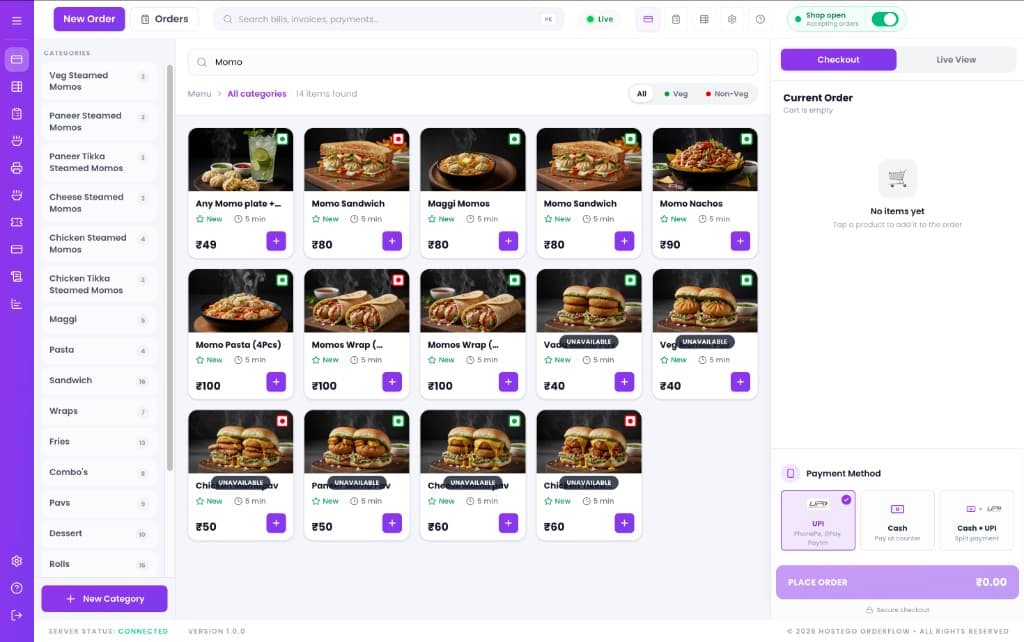Open the Maggi category
Viewport: 1024px width, 642px height.
[99, 319]
